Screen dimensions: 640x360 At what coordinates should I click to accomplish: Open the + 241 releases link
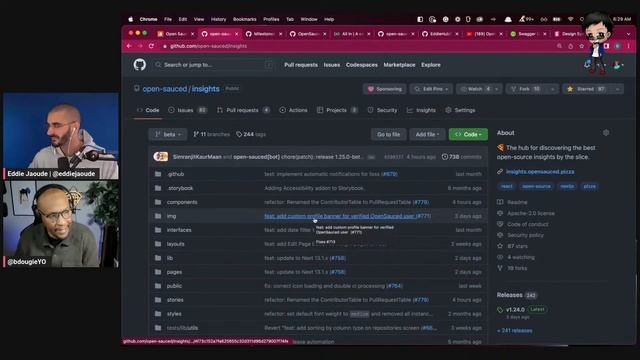coord(515,331)
